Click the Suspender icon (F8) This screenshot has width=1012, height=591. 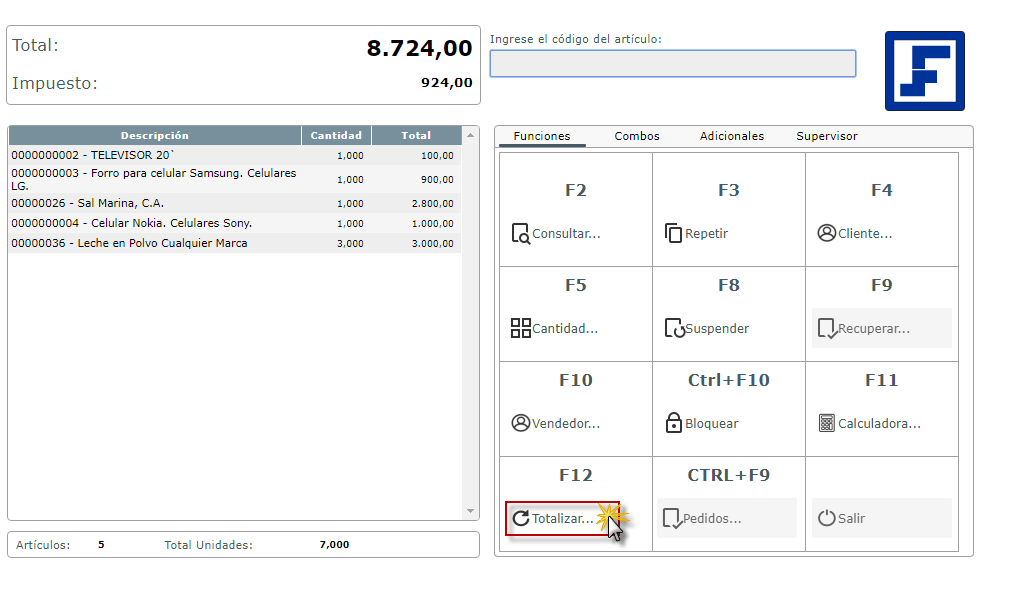673,328
